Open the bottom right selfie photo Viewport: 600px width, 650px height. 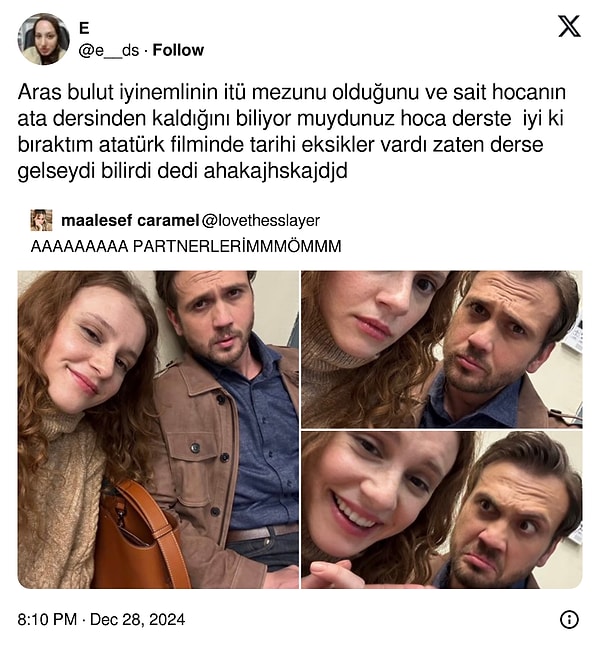click(x=442, y=509)
